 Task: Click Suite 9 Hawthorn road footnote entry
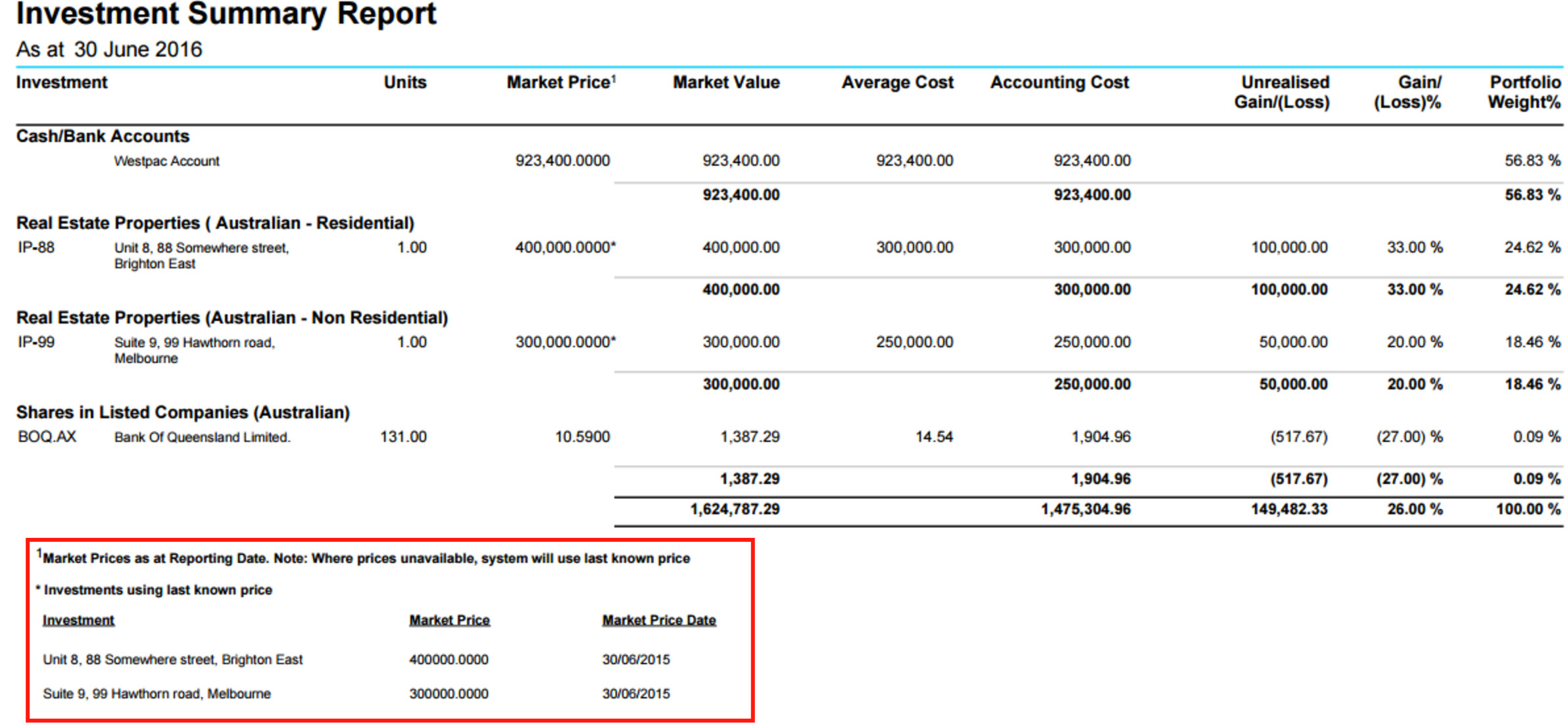pos(157,694)
